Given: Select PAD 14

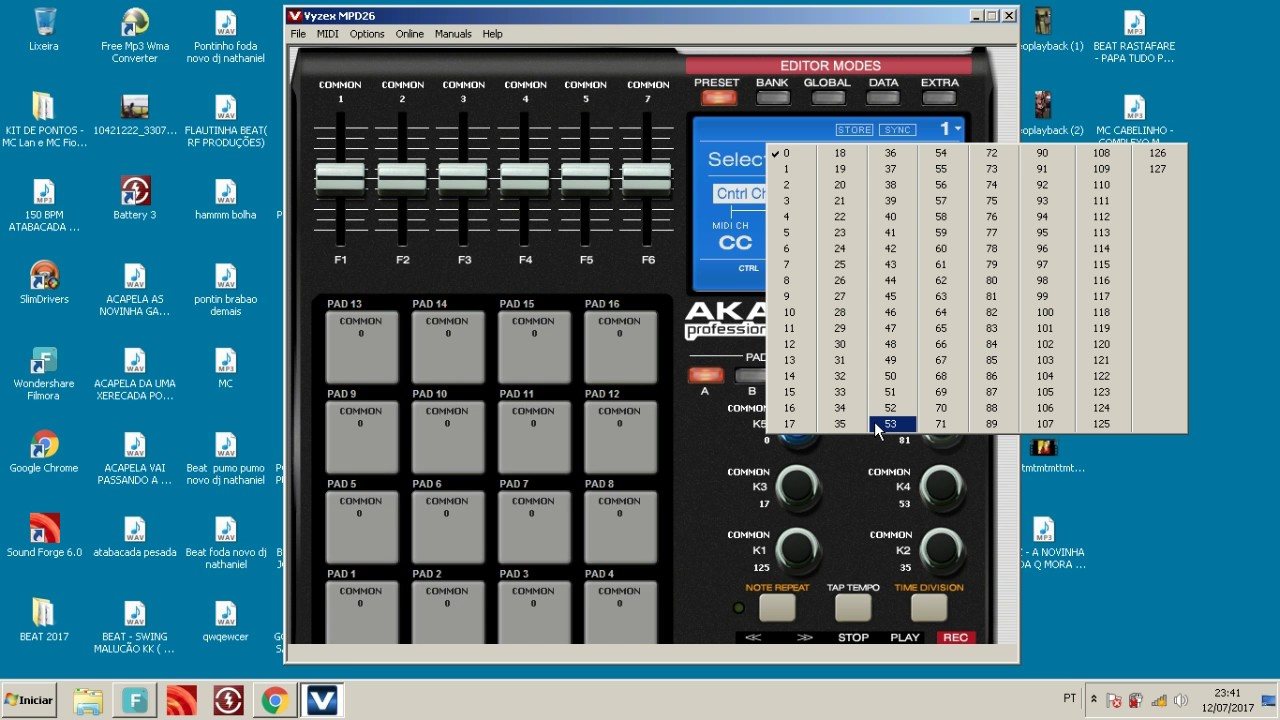Looking at the screenshot, I should pyautogui.click(x=447, y=347).
